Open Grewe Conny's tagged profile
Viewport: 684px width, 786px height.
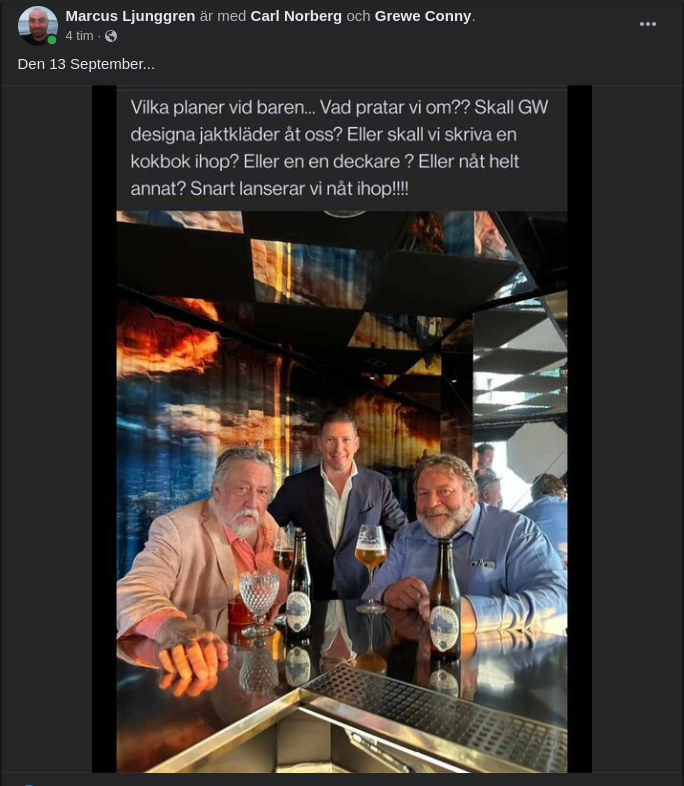423,16
